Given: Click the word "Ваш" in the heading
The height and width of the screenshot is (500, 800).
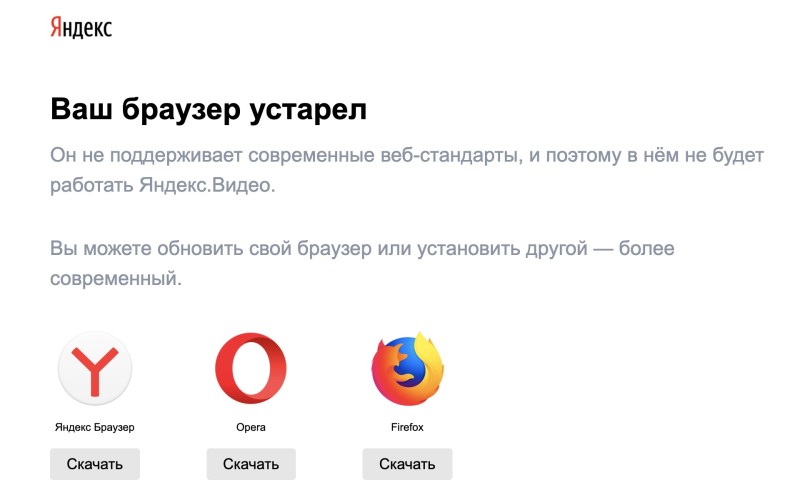Looking at the screenshot, I should (x=78, y=110).
